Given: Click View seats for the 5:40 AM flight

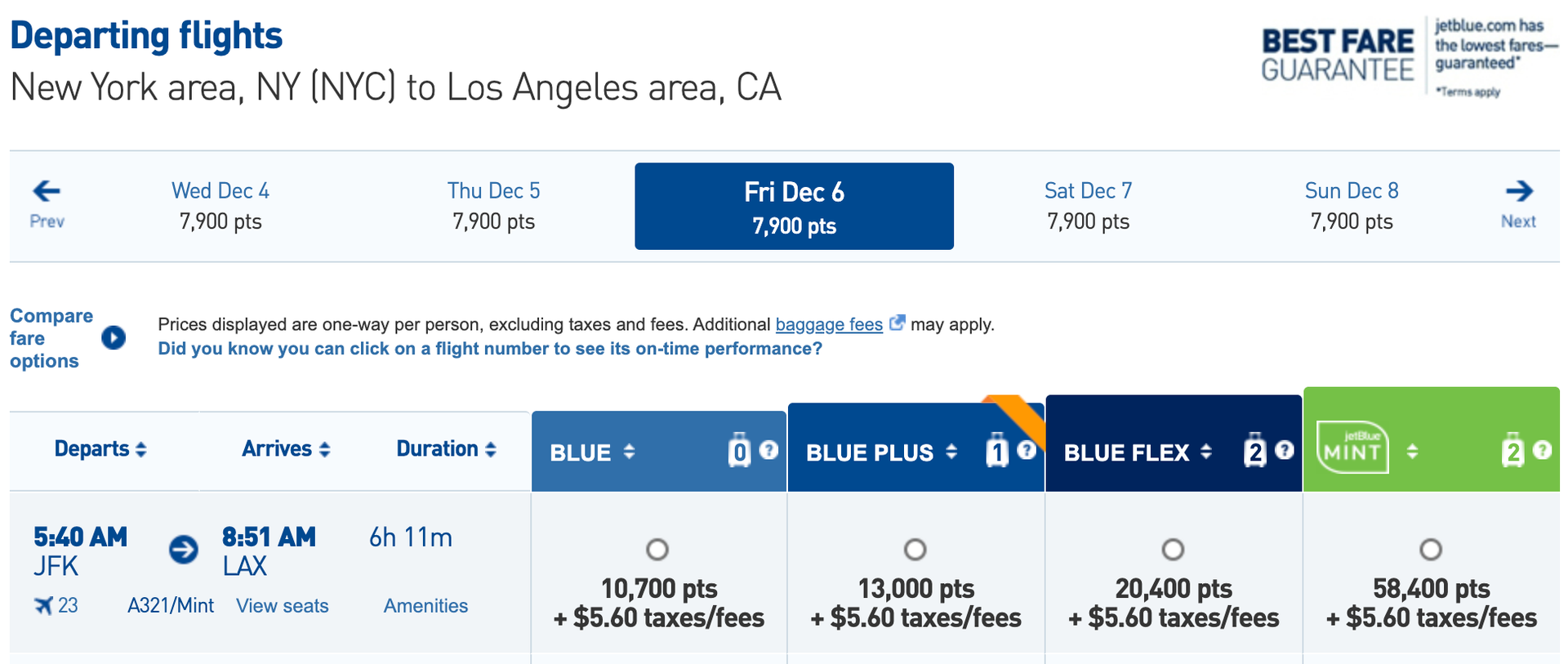Looking at the screenshot, I should point(281,605).
